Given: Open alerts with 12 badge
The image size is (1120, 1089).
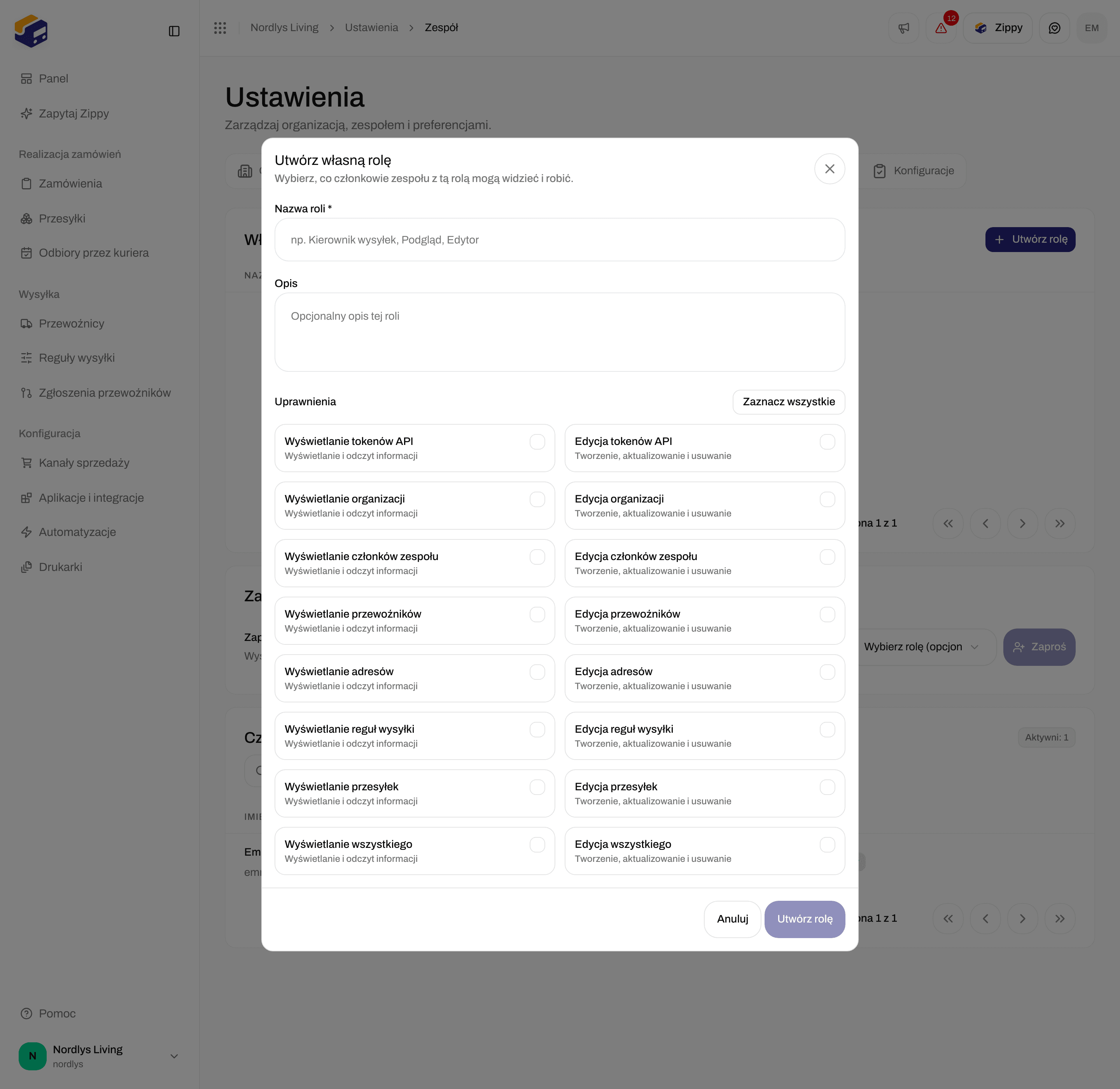Looking at the screenshot, I should [x=941, y=28].
